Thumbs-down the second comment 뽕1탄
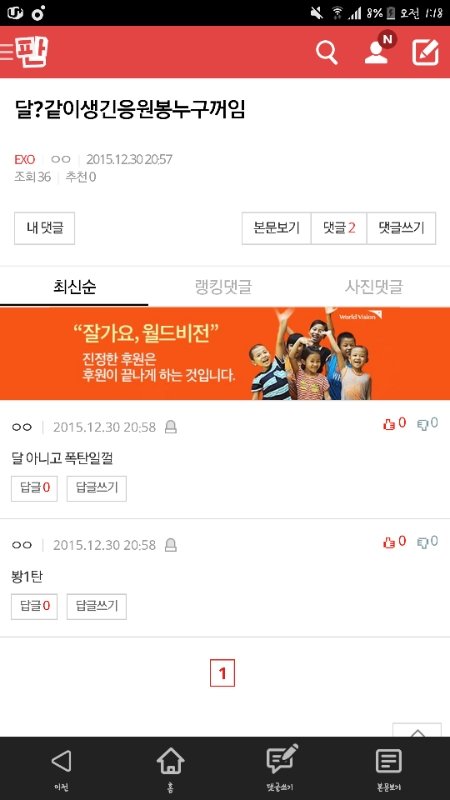 click(x=428, y=542)
